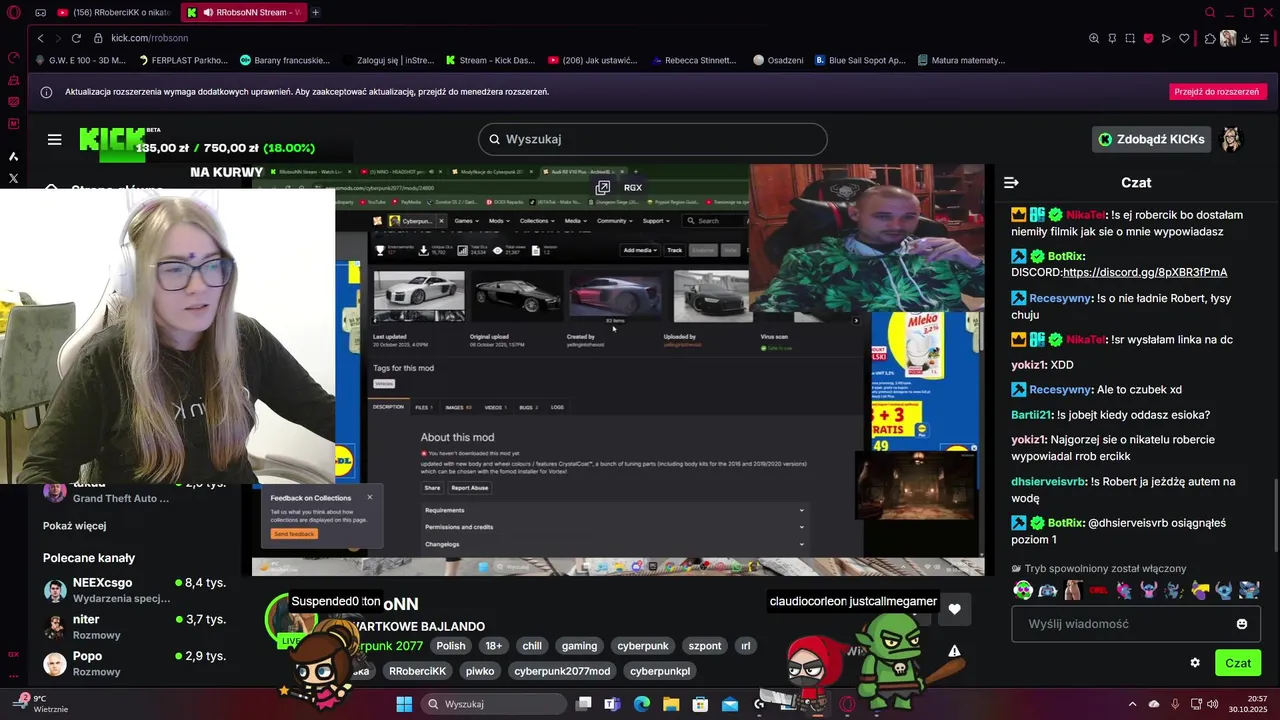This screenshot has height=720, width=1280.
Task: Select the chill stream tag
Action: (x=532, y=646)
